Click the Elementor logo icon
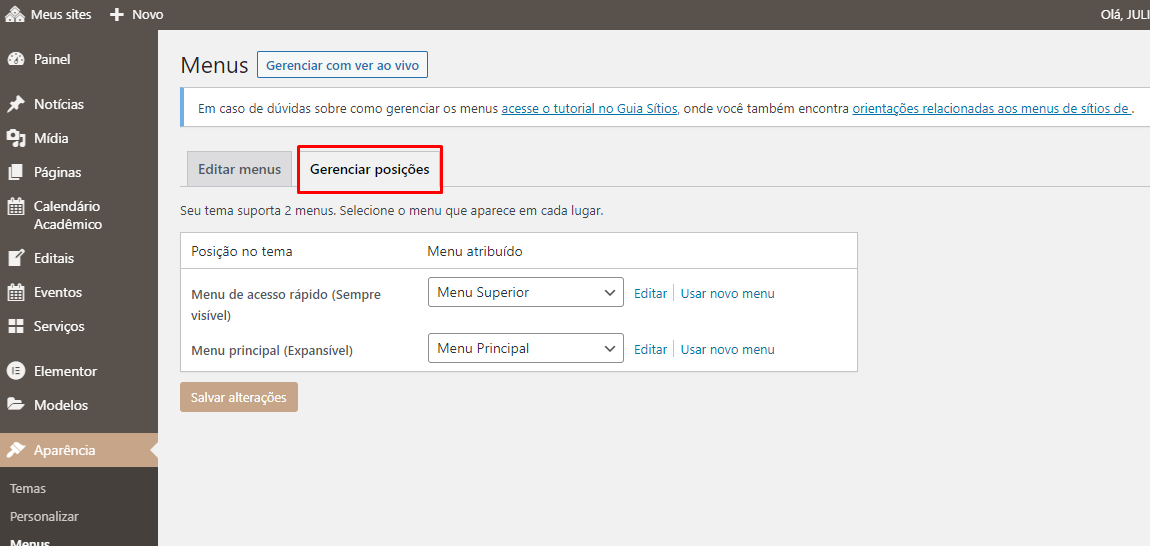Image resolution: width=1150 pixels, height=546 pixels. 16,371
